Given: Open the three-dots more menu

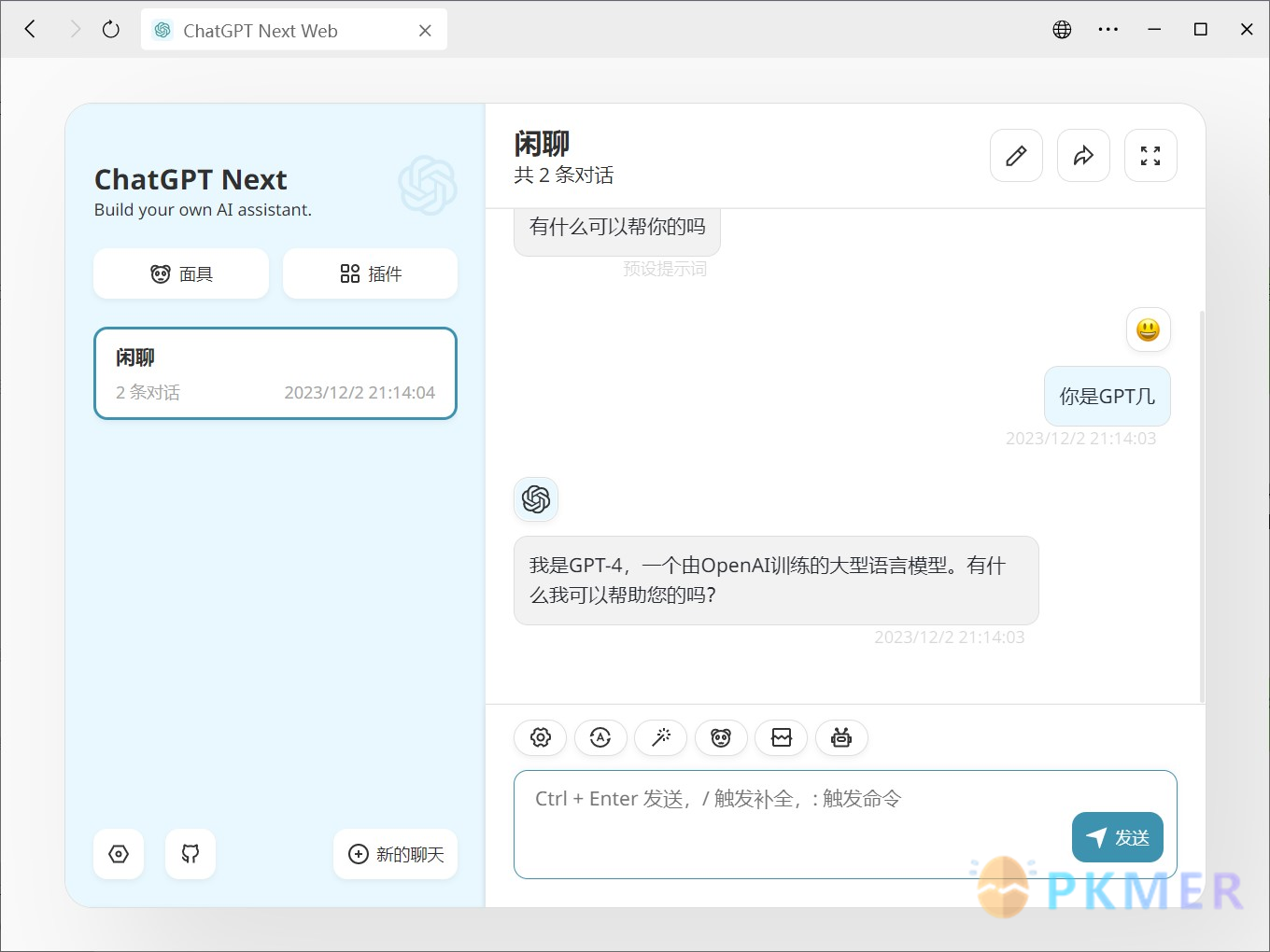Looking at the screenshot, I should tap(1108, 30).
